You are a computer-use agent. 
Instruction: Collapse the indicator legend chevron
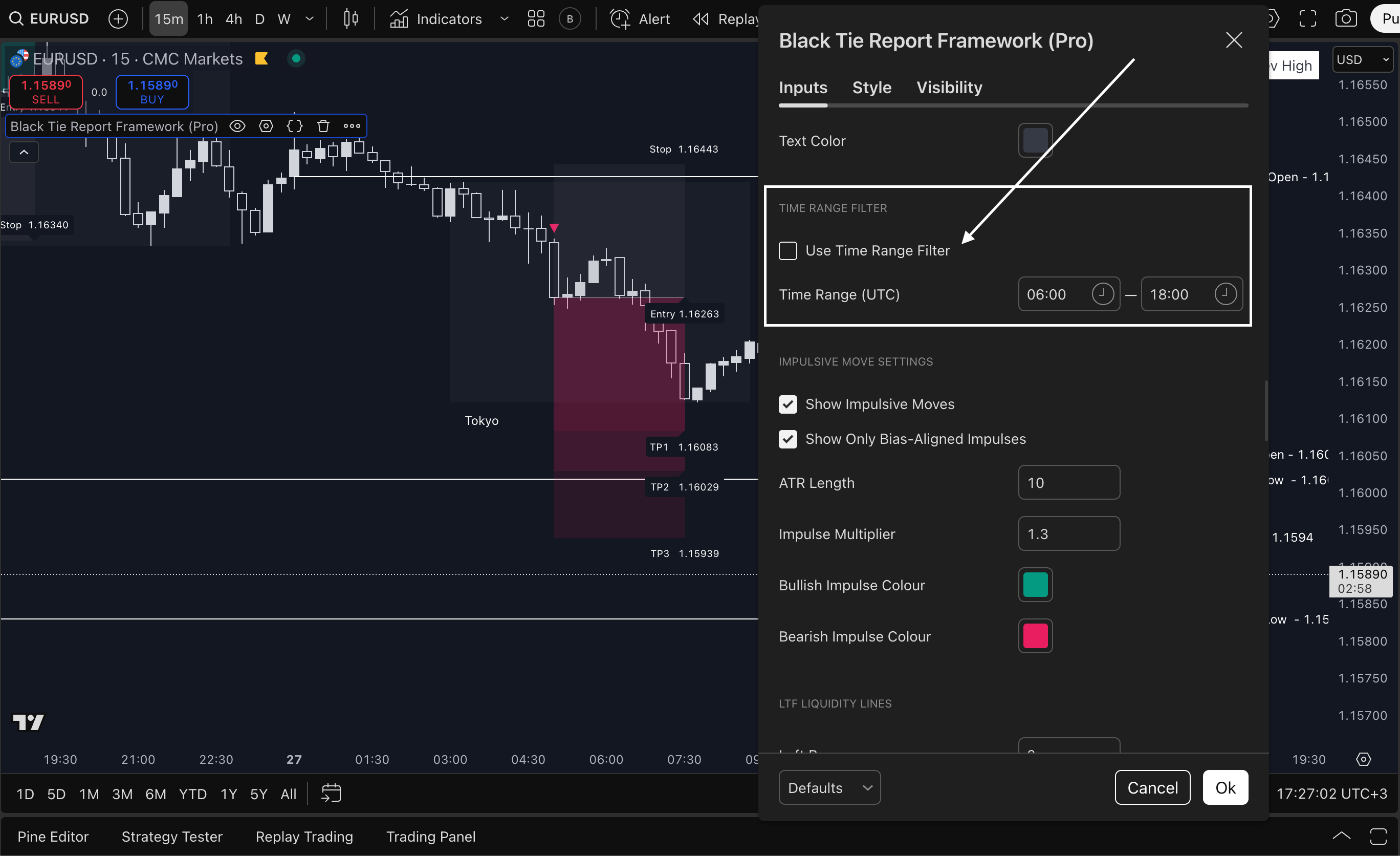pyautogui.click(x=24, y=153)
